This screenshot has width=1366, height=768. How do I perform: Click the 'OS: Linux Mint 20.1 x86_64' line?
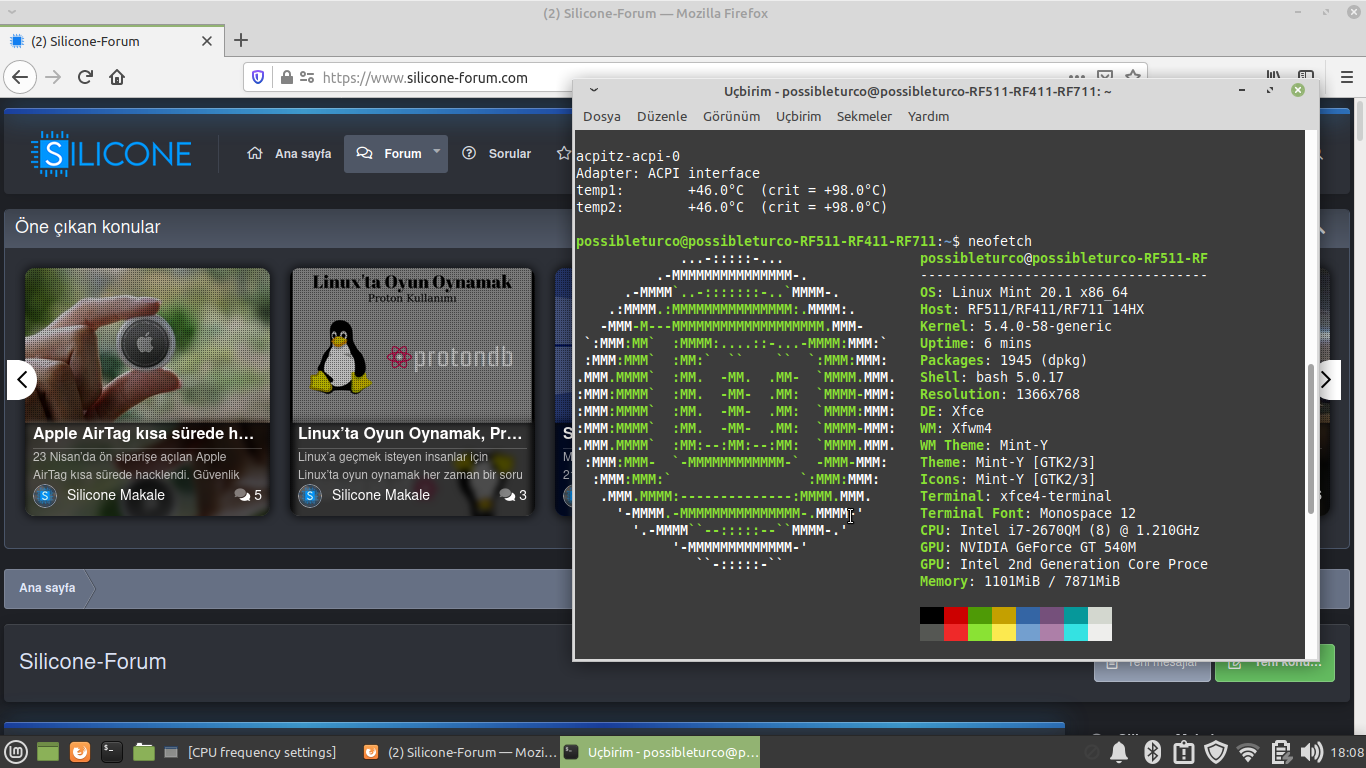click(1024, 292)
